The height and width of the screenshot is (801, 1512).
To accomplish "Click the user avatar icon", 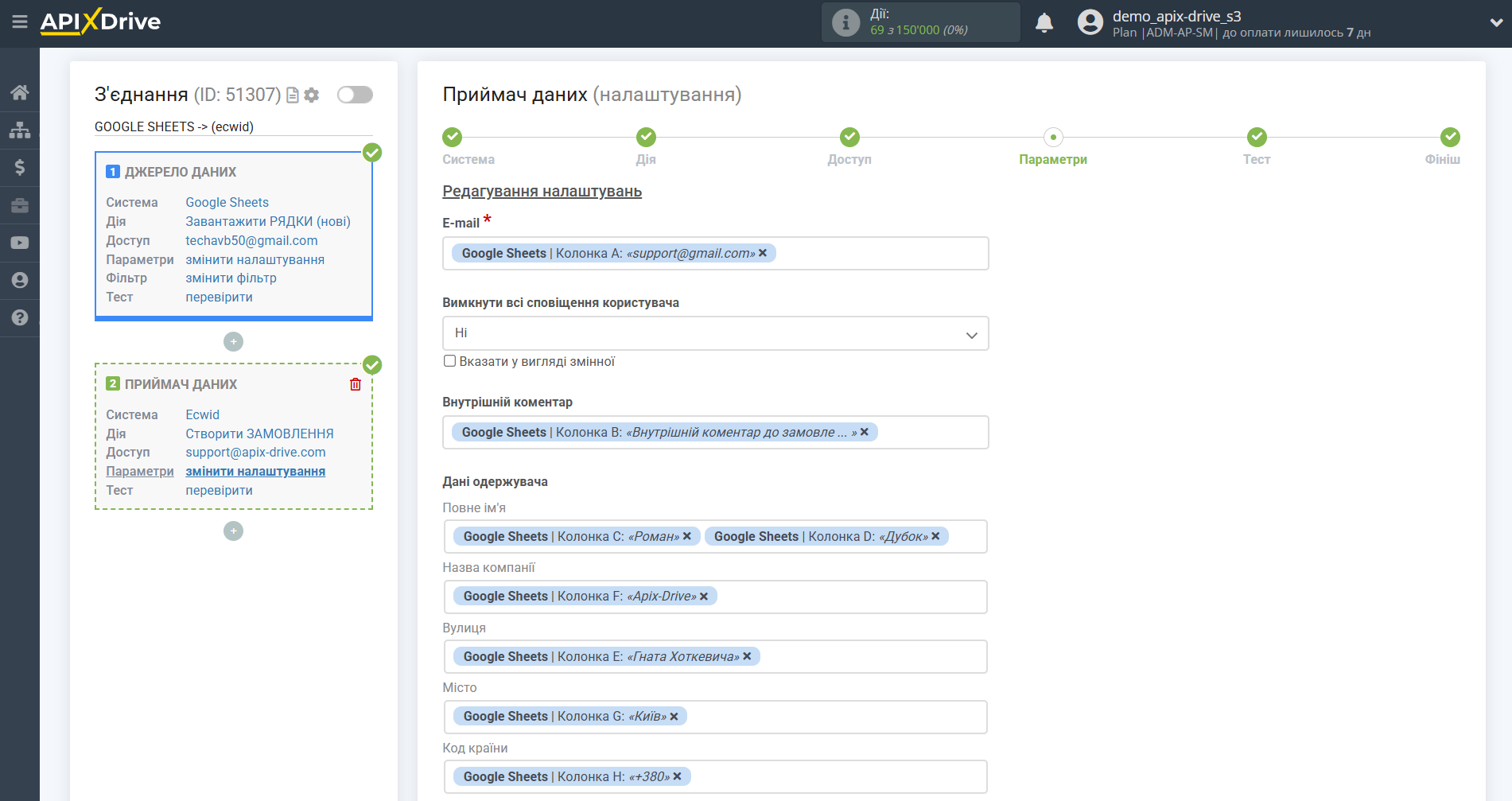I will pyautogui.click(x=1090, y=22).
